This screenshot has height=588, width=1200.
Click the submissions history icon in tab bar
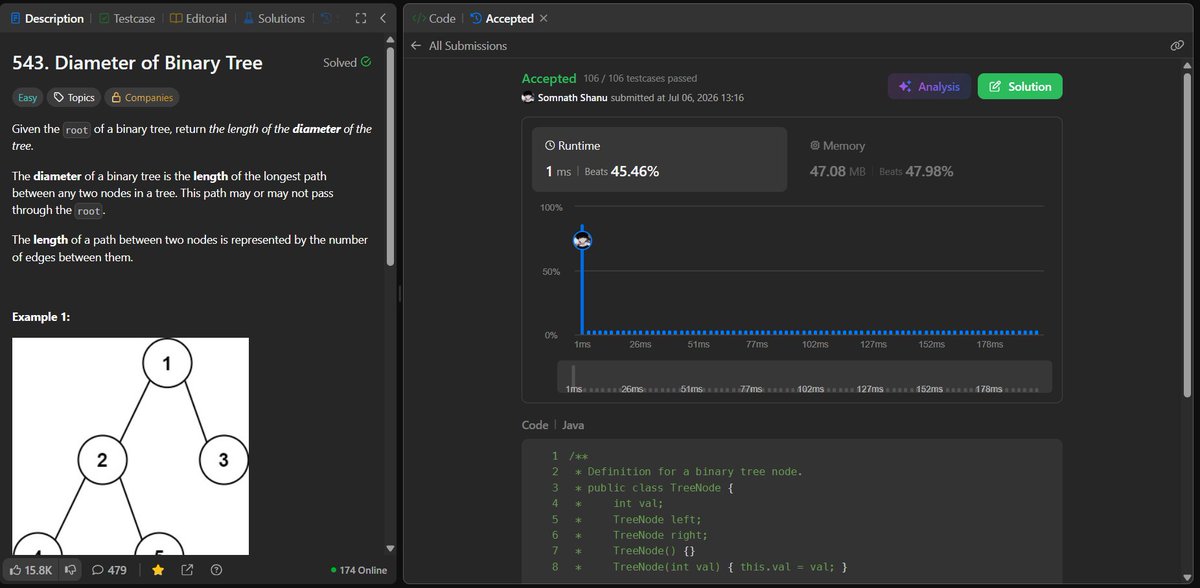click(326, 18)
